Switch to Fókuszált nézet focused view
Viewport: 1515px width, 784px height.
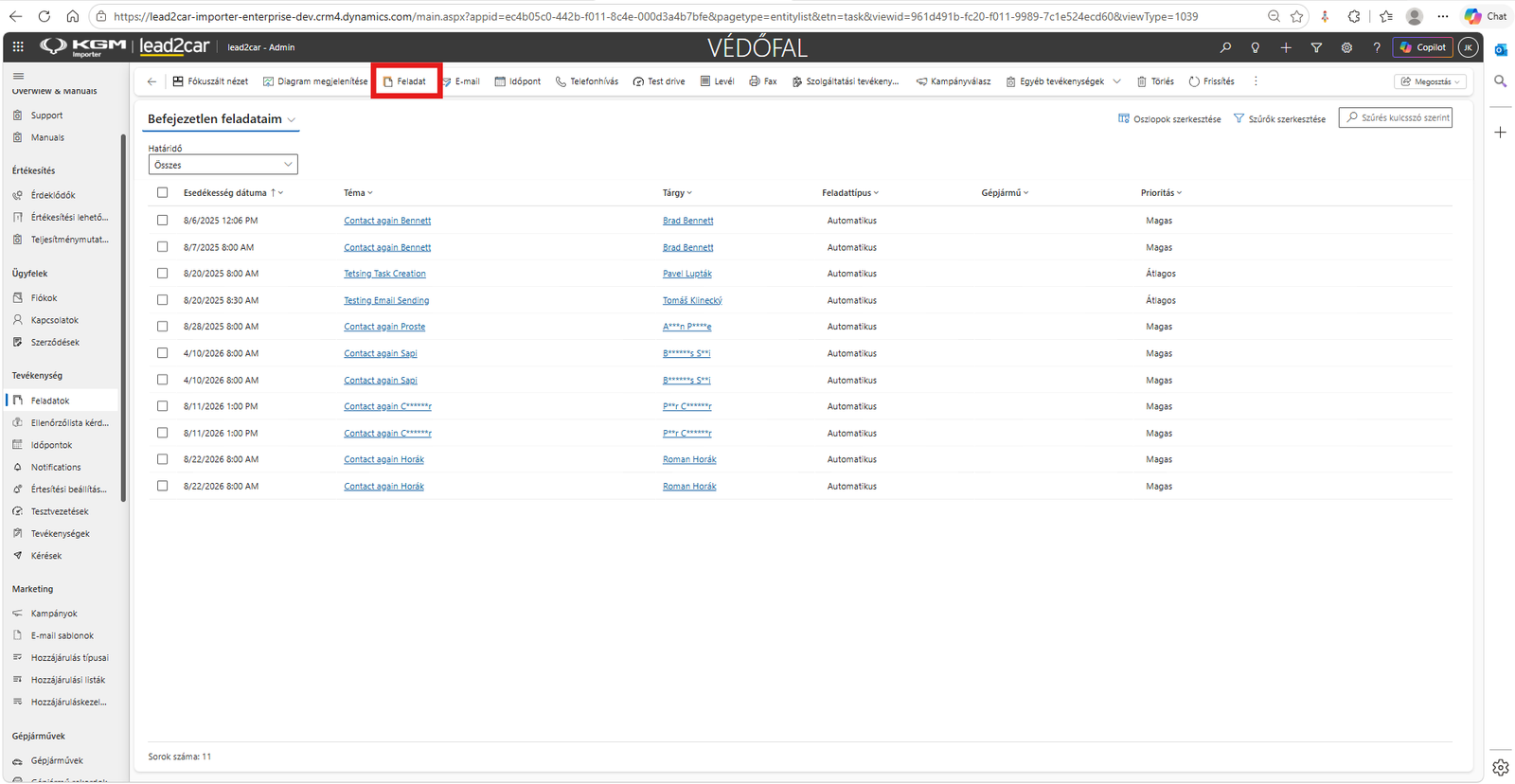click(210, 81)
